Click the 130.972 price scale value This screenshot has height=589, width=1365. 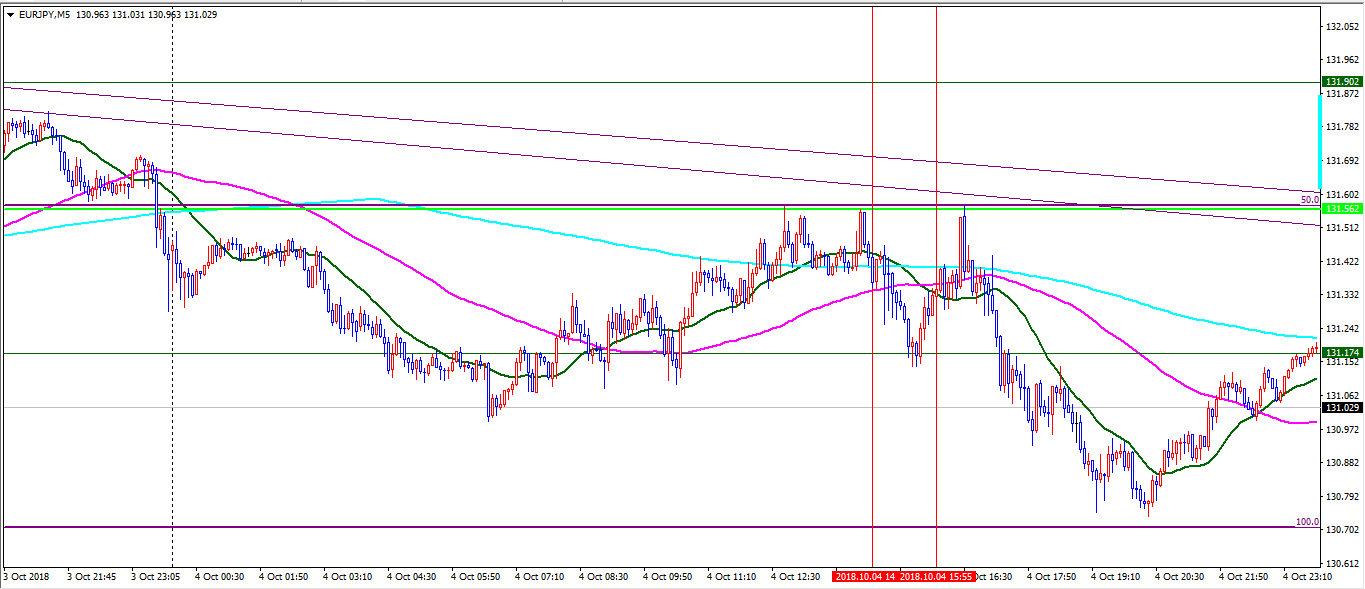point(1342,430)
